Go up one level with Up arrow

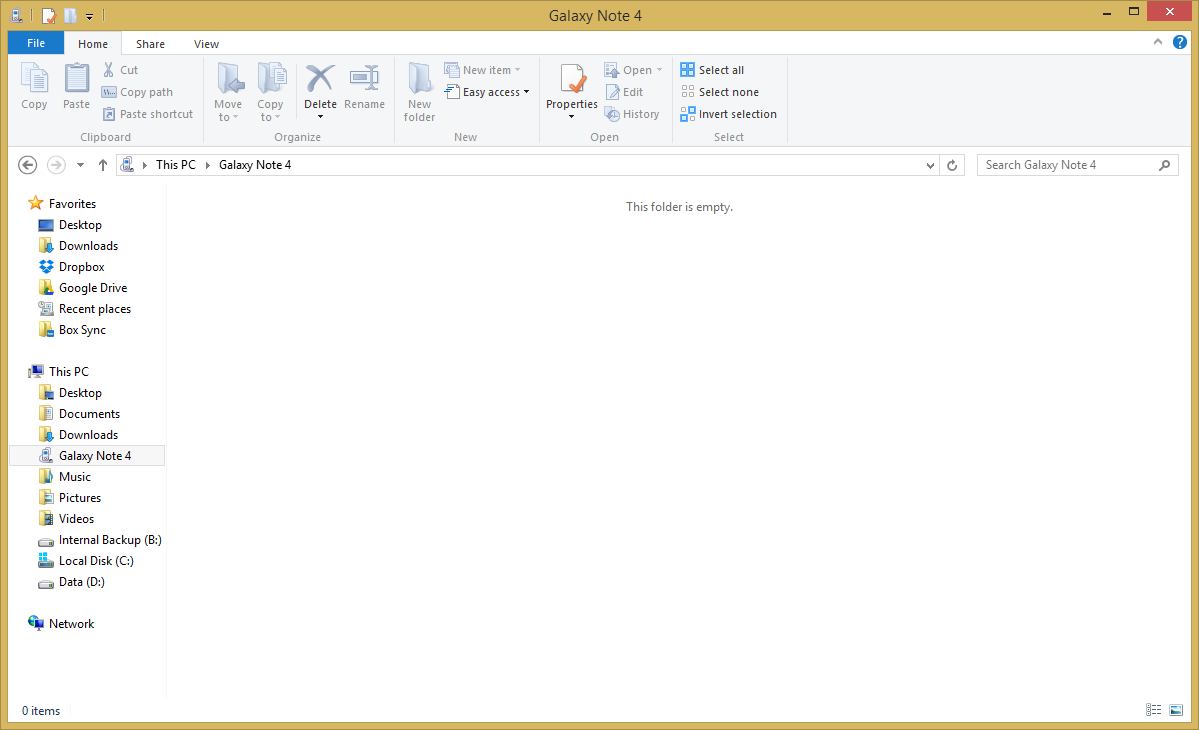click(102, 165)
